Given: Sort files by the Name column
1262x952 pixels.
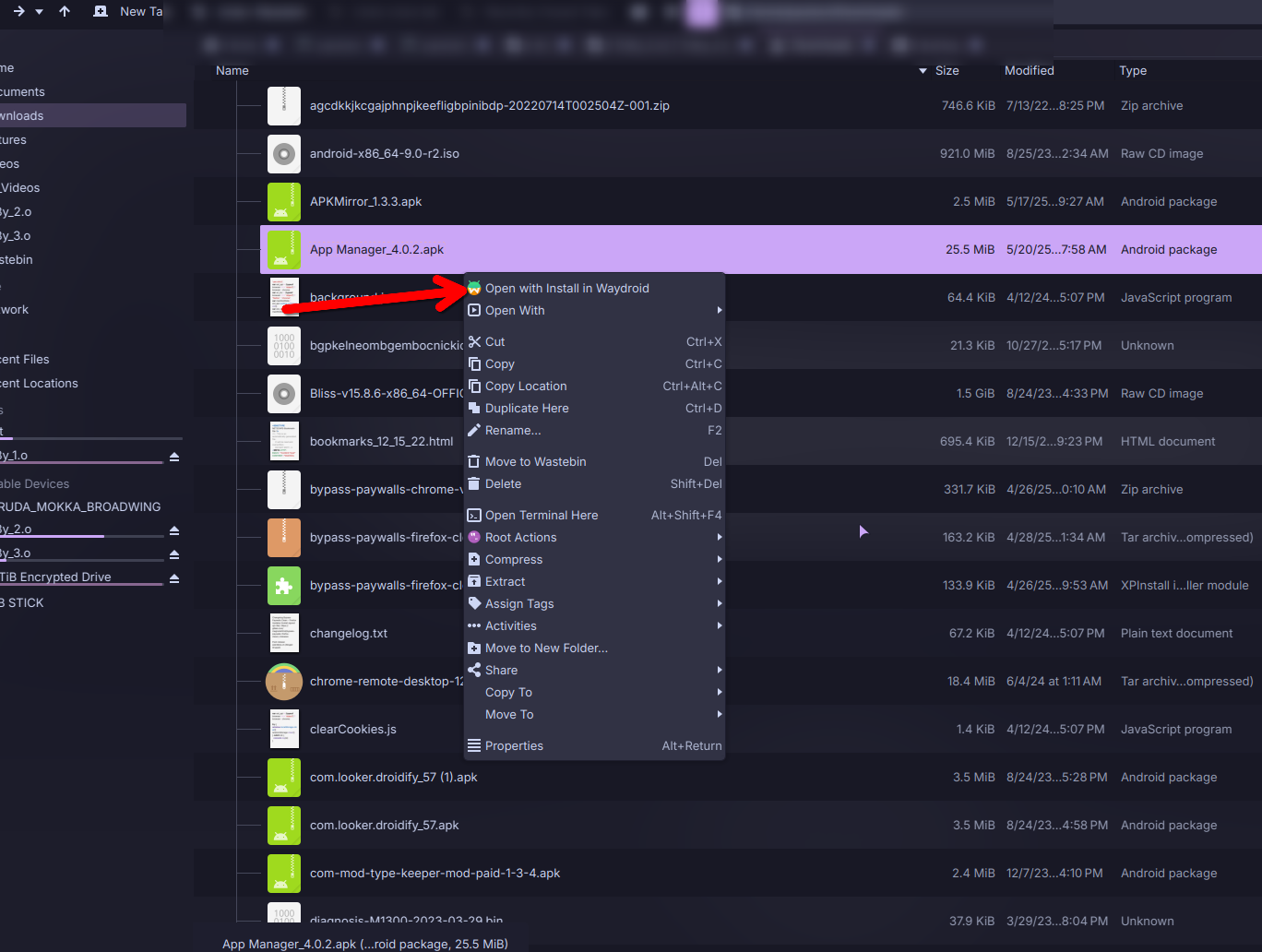Looking at the screenshot, I should 232,70.
